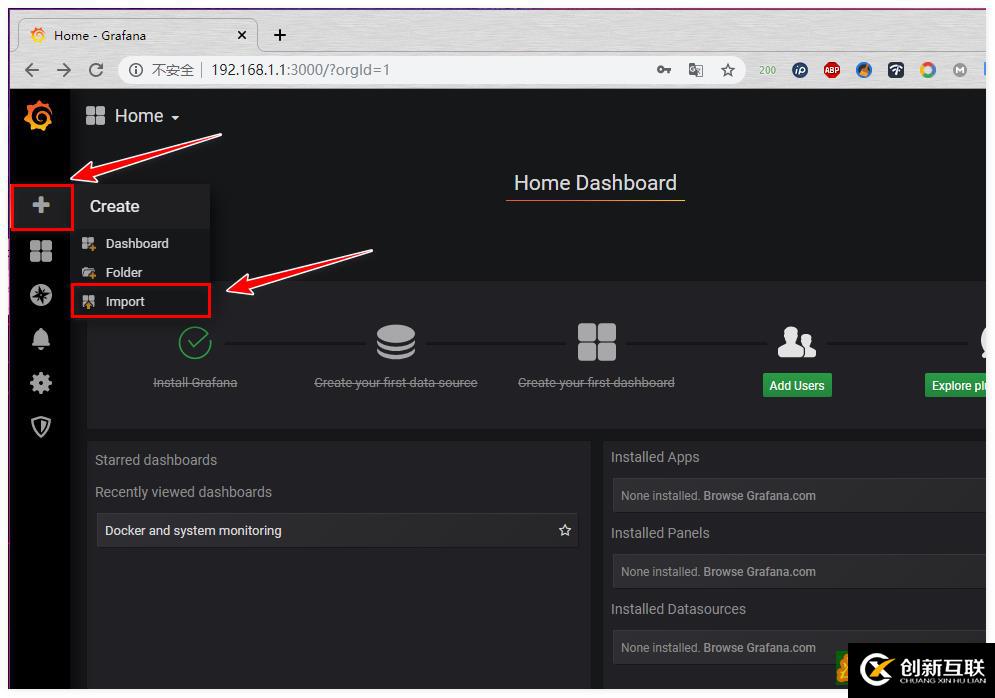This screenshot has height=698, width=995.
Task: Open the Alerting bell sidebar icon
Action: point(41,339)
